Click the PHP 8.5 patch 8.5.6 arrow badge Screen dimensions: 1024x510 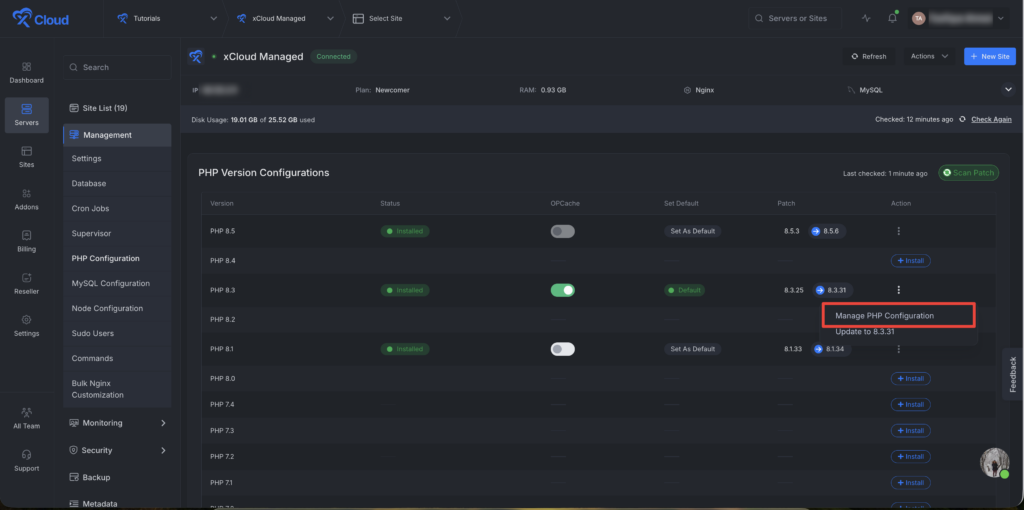pyautogui.click(x=827, y=231)
